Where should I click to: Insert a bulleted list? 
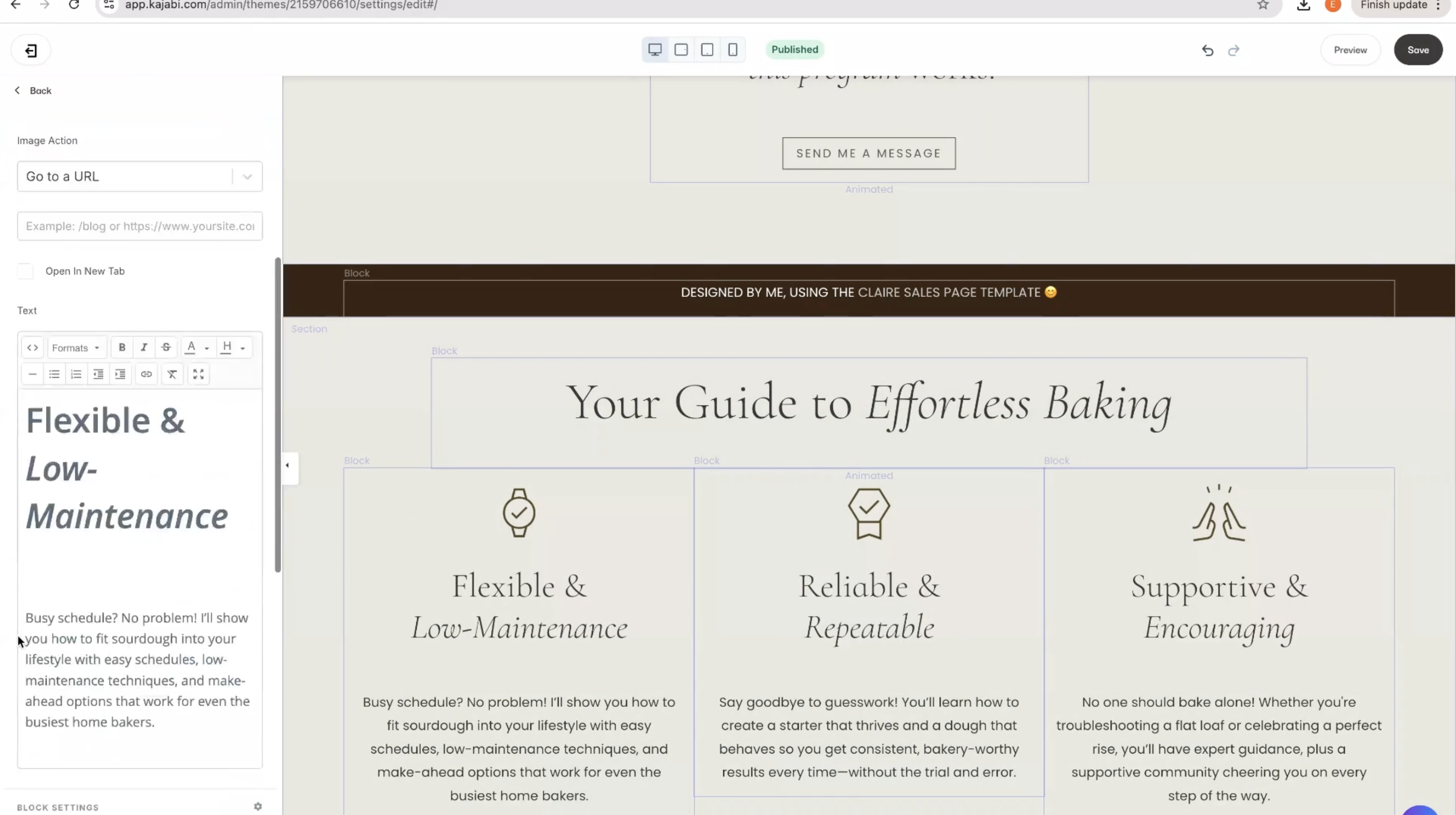[x=54, y=374]
